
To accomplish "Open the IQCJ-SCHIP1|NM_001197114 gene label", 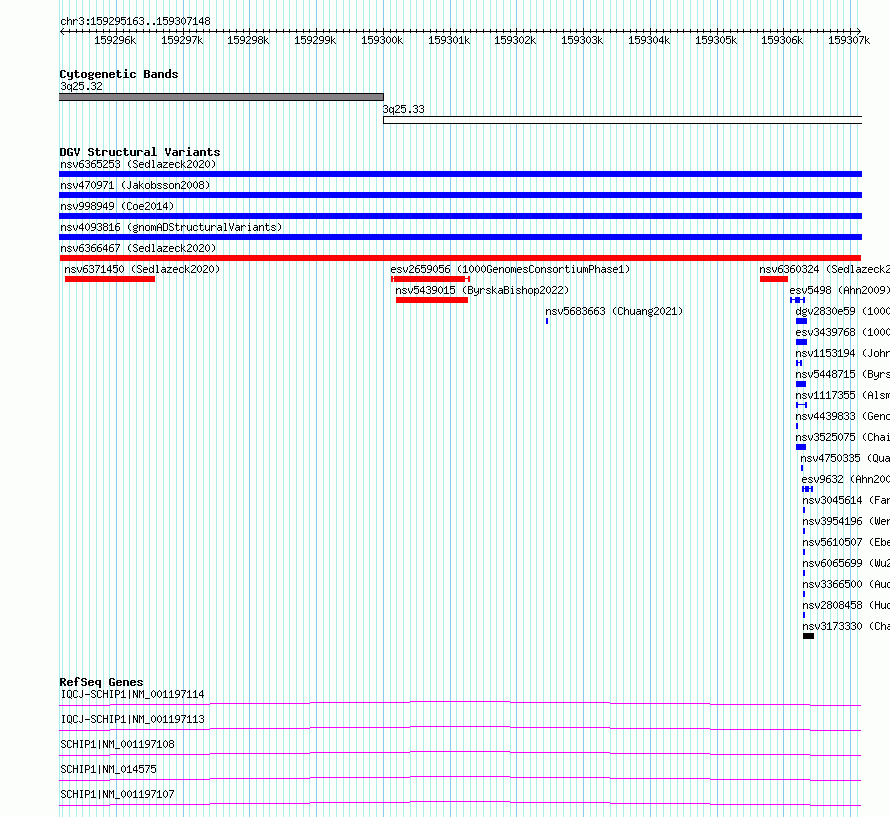I will pos(132,694).
